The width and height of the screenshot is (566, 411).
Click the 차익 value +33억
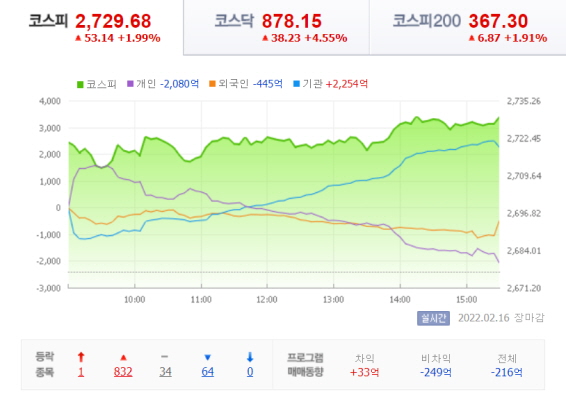tap(365, 372)
